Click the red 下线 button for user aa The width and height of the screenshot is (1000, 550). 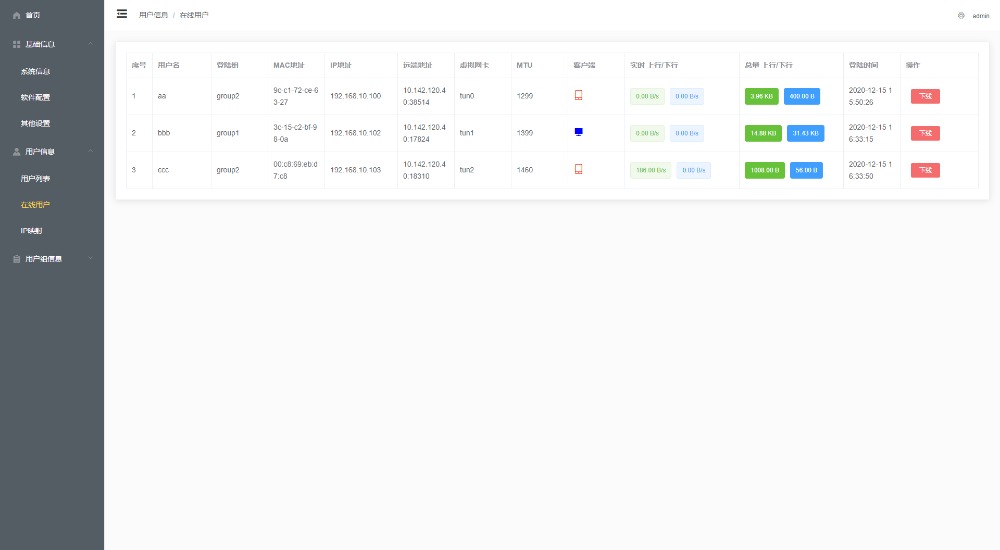click(925, 96)
